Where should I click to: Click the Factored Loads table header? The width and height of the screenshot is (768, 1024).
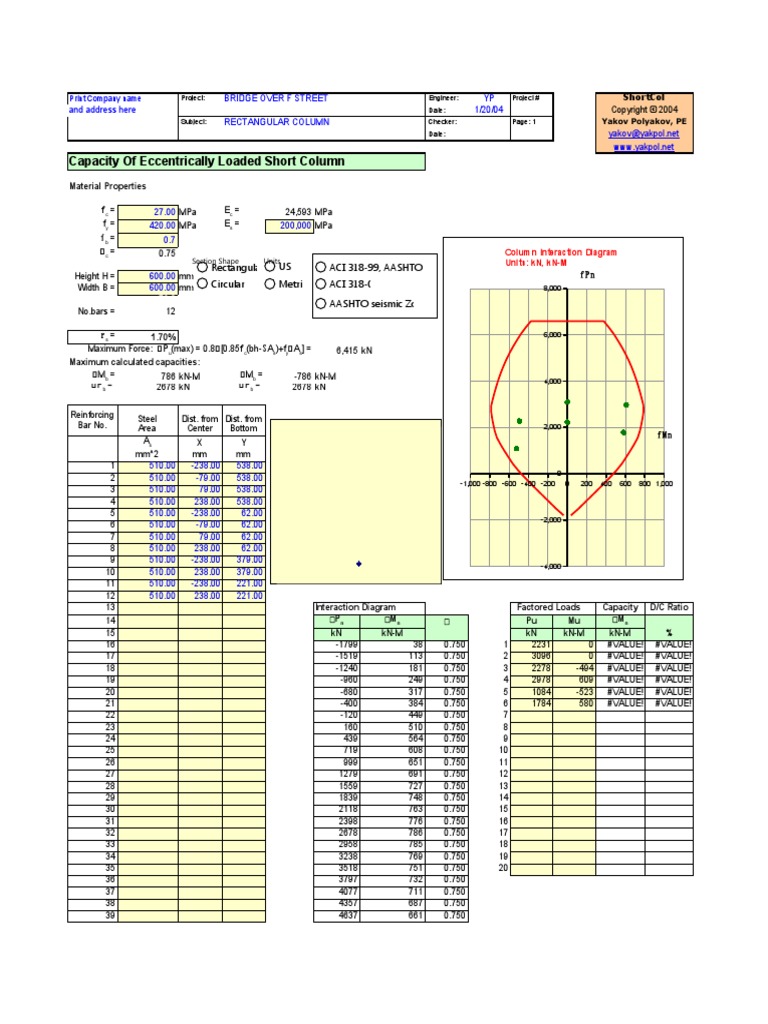click(549, 607)
